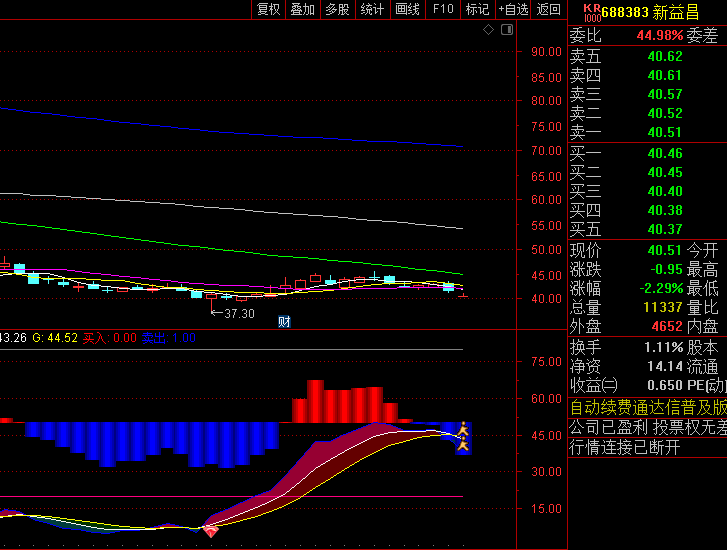
Task: Click total volume value 11337
Action: click(663, 307)
